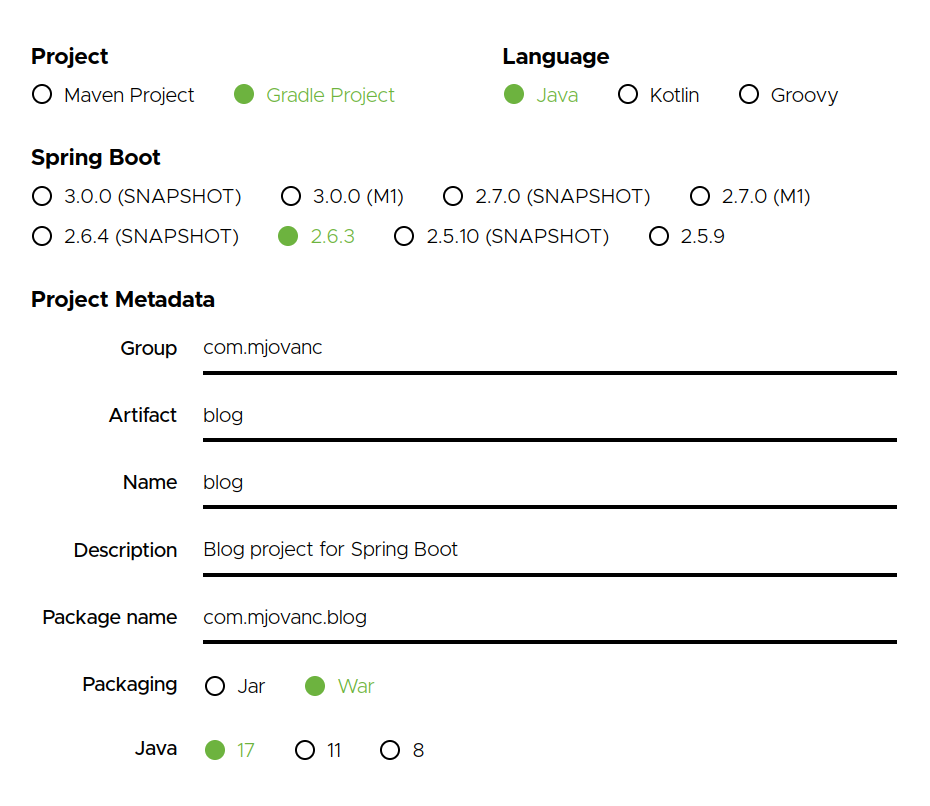Select Maven Project radio button
Image resolution: width=930 pixels, height=806 pixels.
click(42, 95)
